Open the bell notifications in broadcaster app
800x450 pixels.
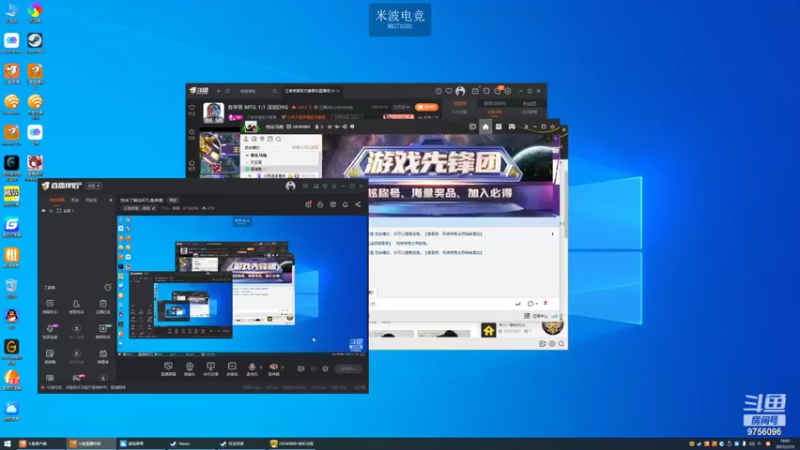345,204
